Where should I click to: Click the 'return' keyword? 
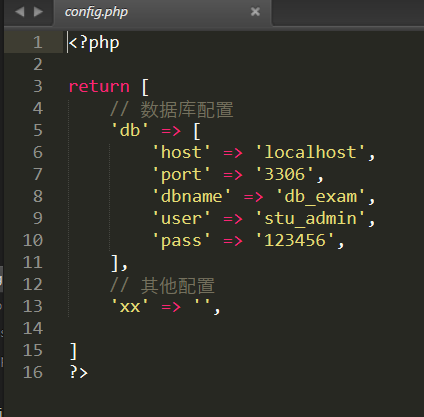click(99, 86)
